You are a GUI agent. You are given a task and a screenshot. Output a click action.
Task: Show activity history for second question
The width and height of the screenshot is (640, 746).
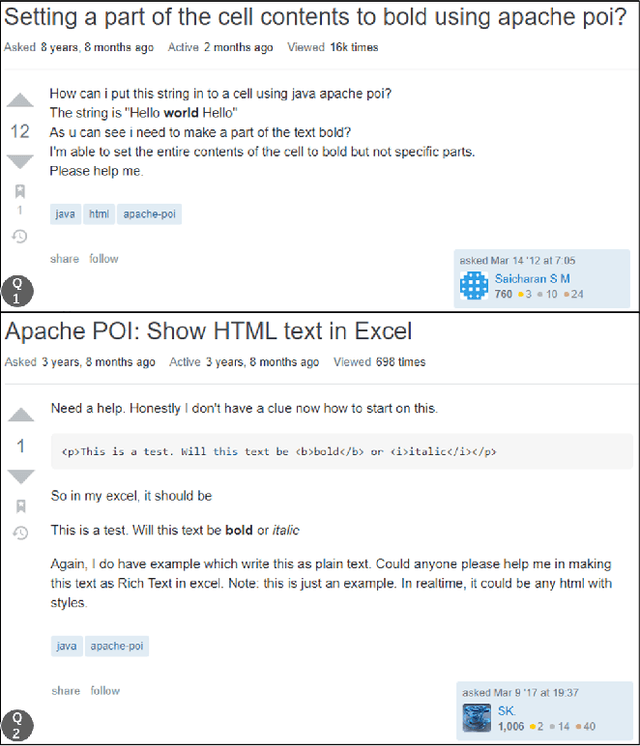[x=20, y=531]
